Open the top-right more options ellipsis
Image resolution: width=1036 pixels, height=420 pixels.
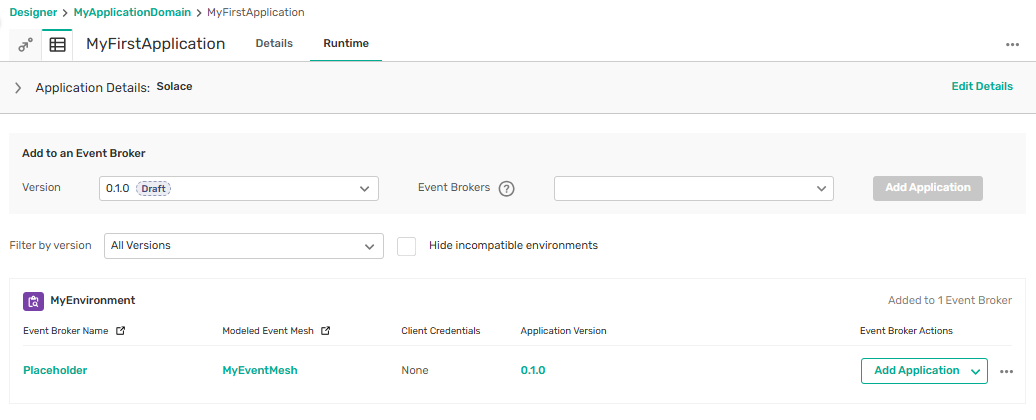1012,45
